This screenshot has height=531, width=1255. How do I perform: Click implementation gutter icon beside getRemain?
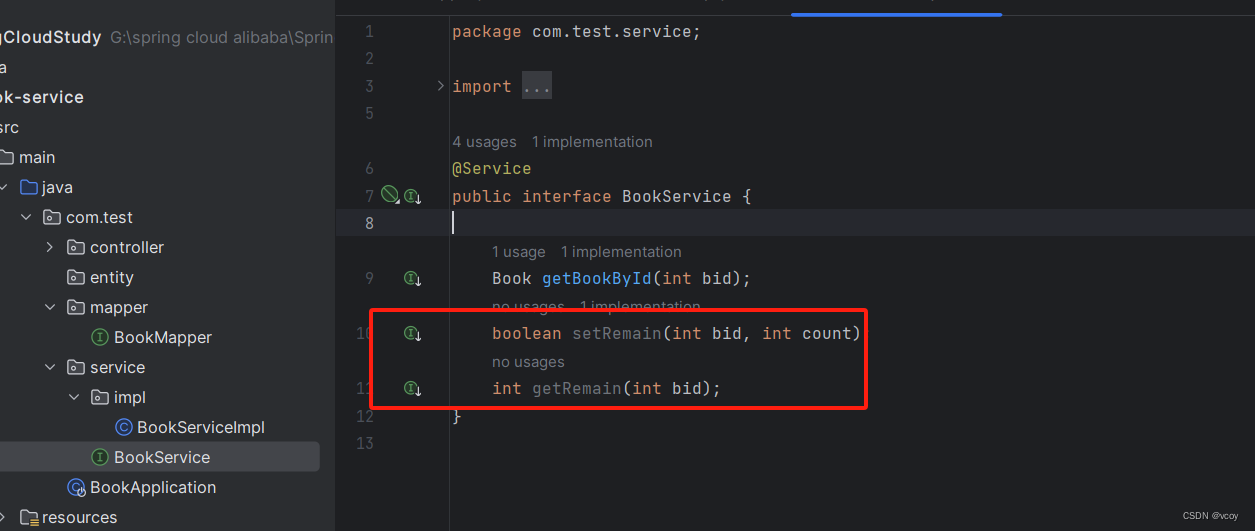click(412, 388)
